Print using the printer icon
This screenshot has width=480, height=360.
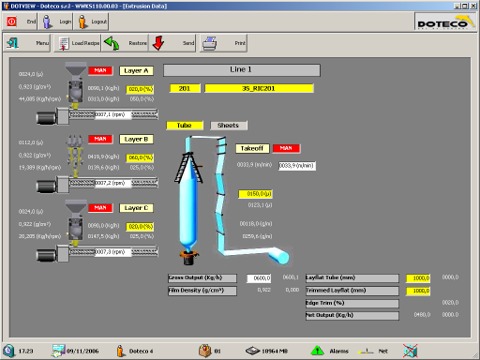point(210,43)
